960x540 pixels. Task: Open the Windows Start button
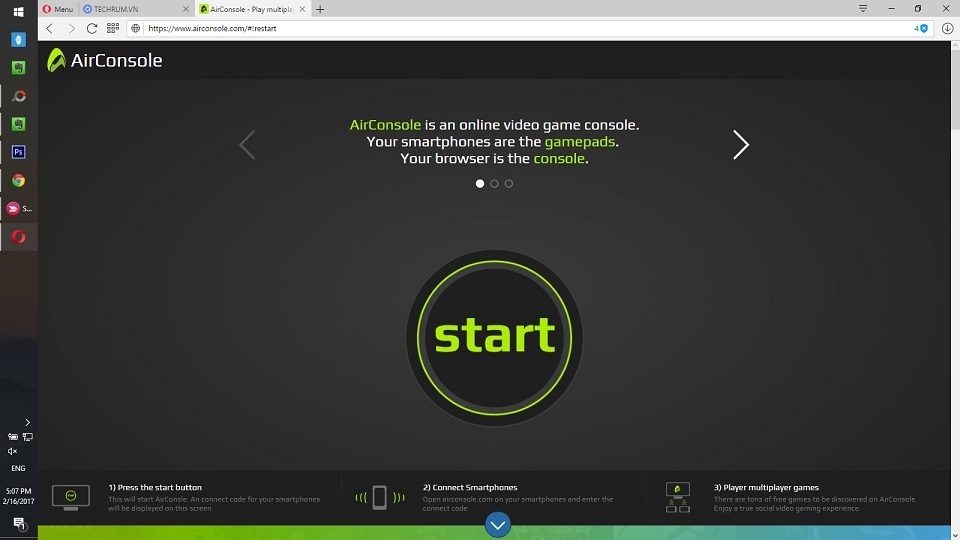click(18, 12)
